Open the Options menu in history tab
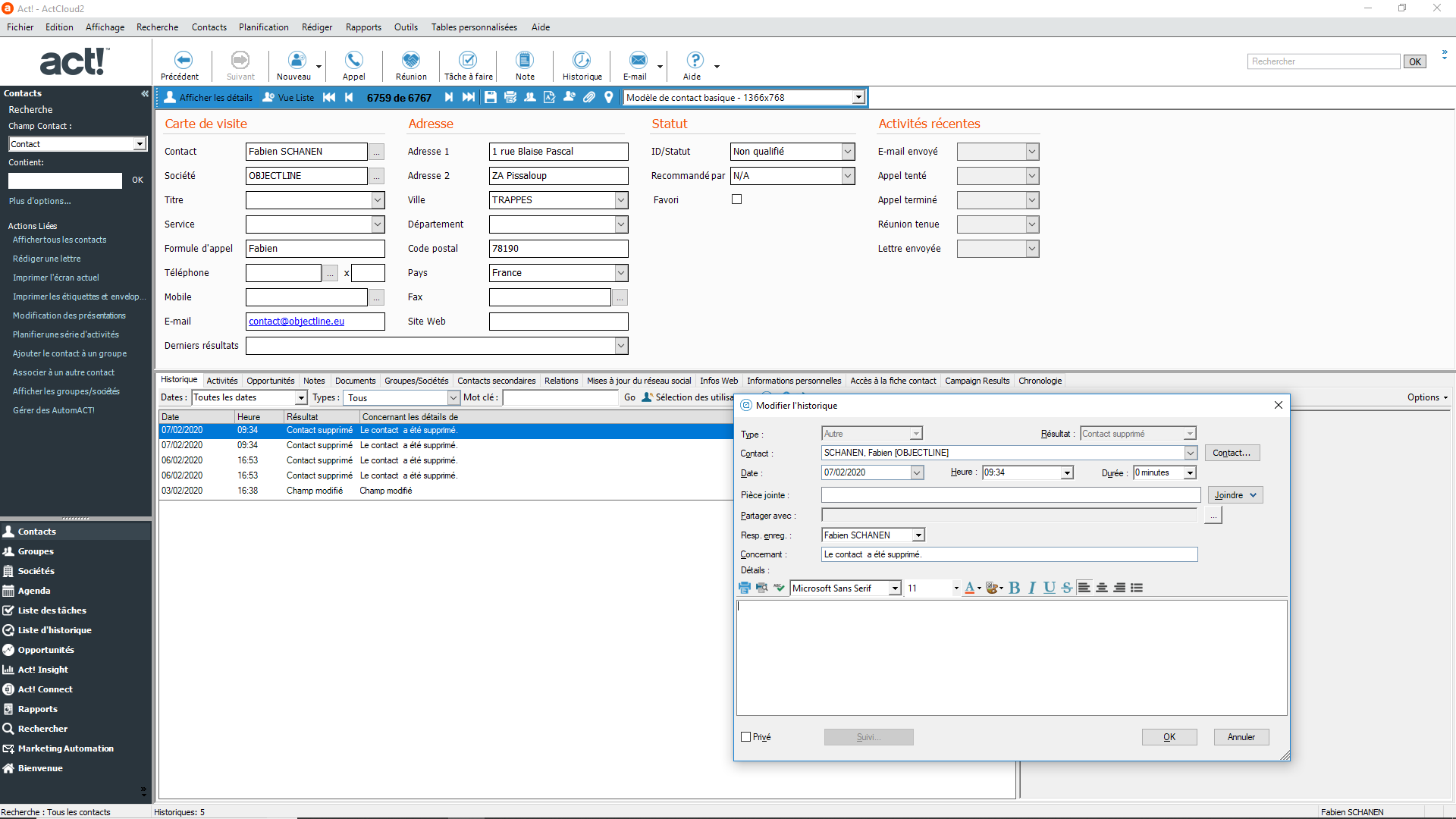This screenshot has width=1456, height=819. (1427, 397)
